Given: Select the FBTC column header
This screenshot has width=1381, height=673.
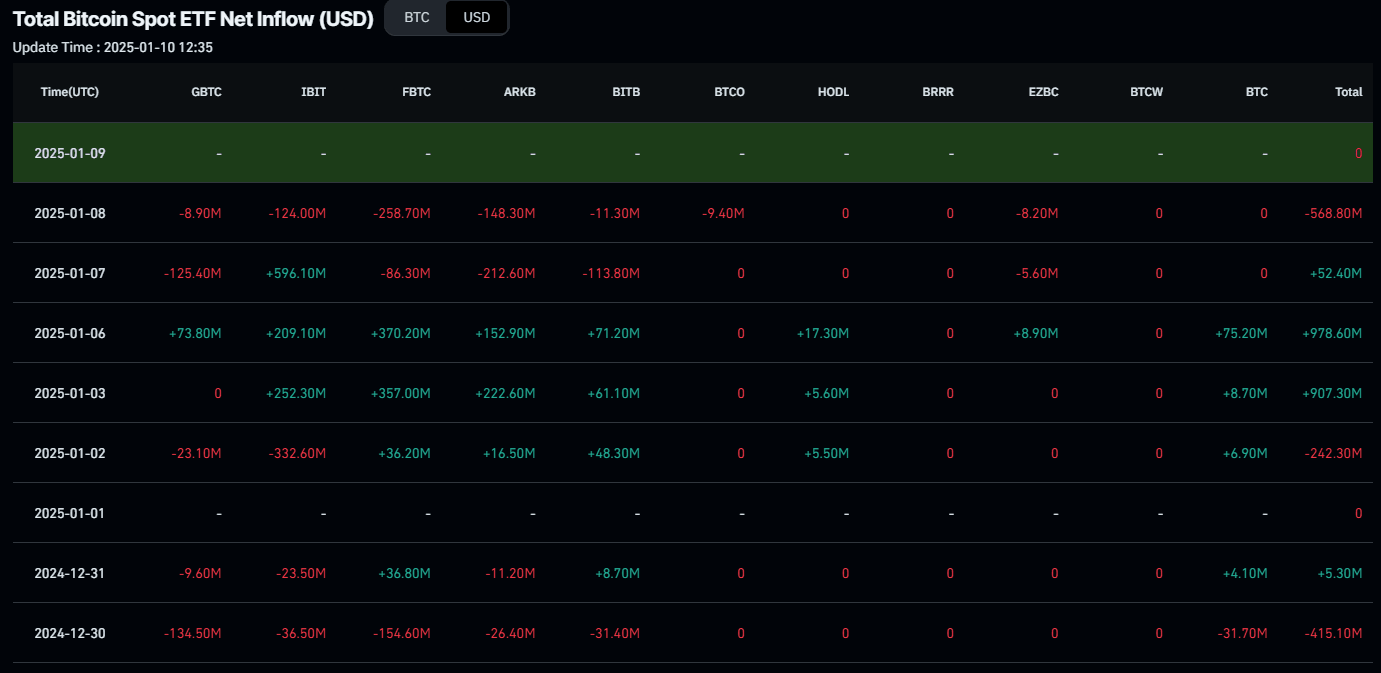Looking at the screenshot, I should [x=415, y=92].
